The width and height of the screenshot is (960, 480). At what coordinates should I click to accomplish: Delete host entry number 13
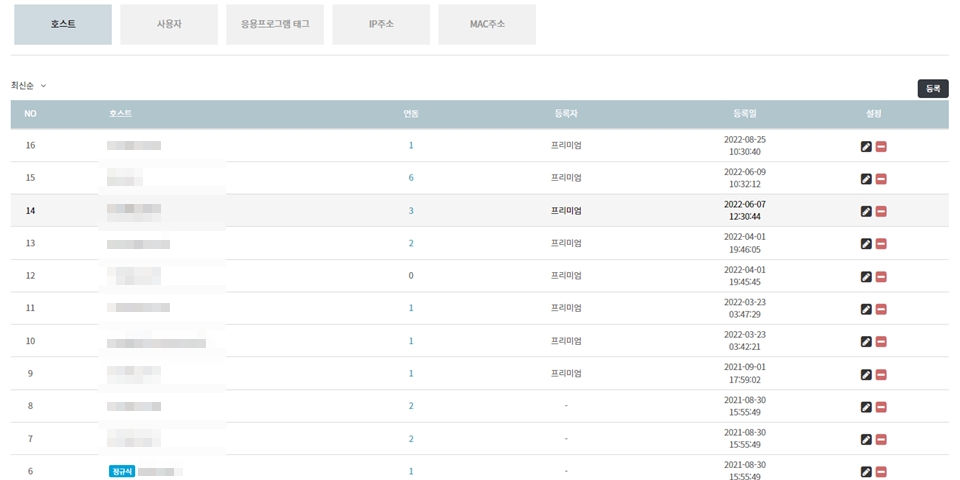(881, 244)
